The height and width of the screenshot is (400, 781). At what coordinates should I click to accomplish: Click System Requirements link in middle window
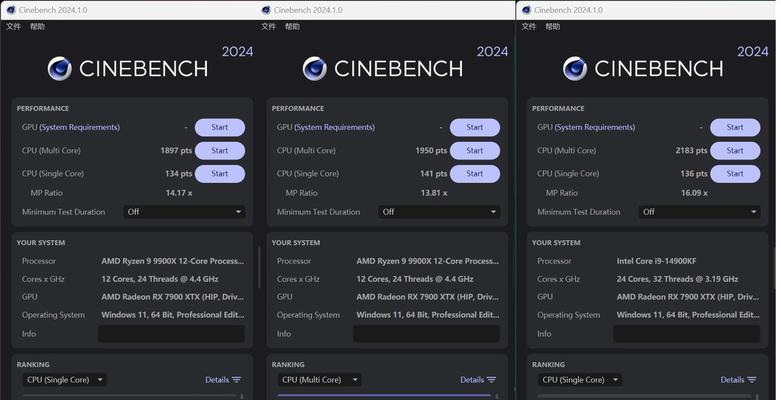(x=335, y=128)
